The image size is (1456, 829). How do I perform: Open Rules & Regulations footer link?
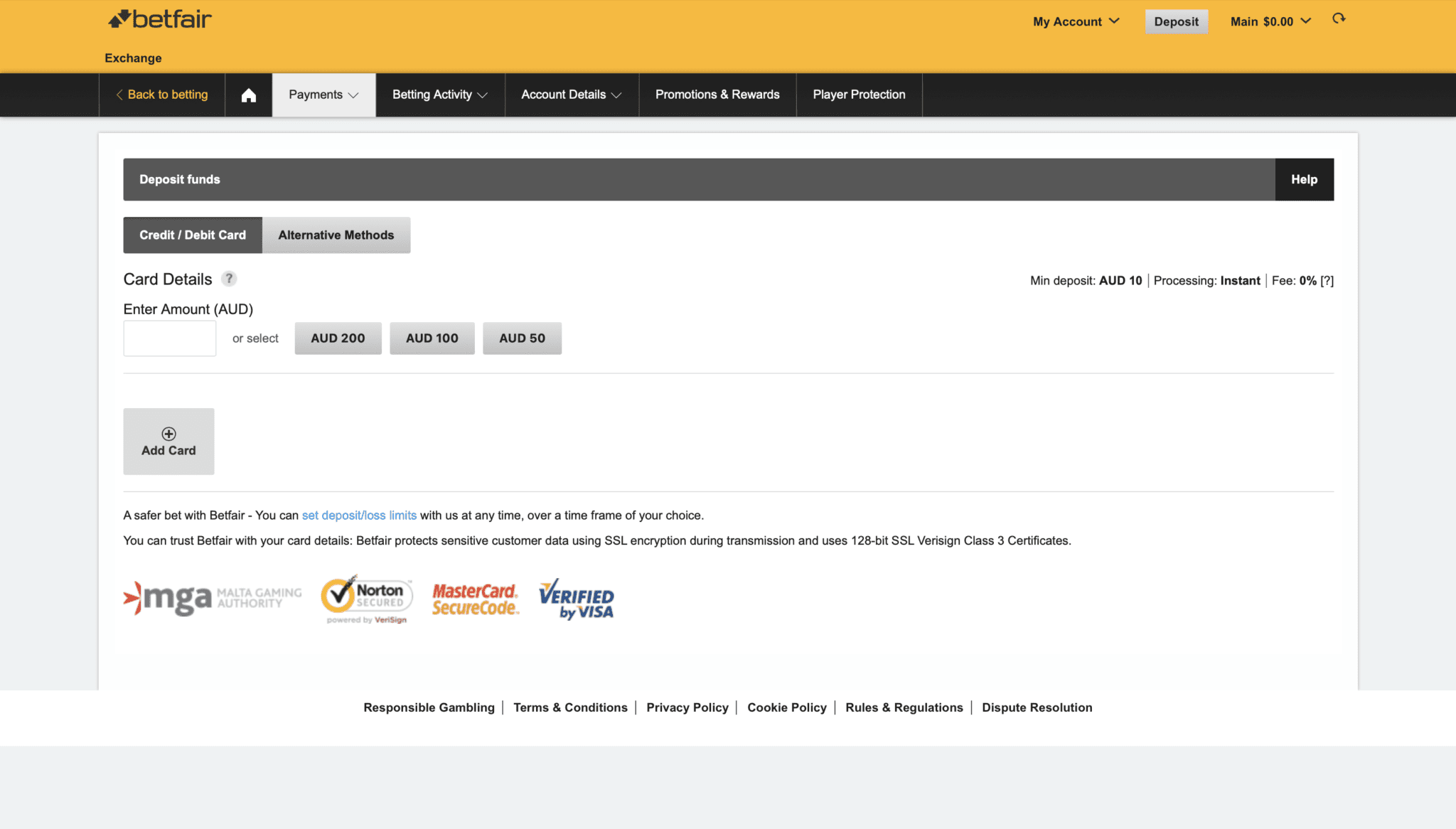point(904,707)
